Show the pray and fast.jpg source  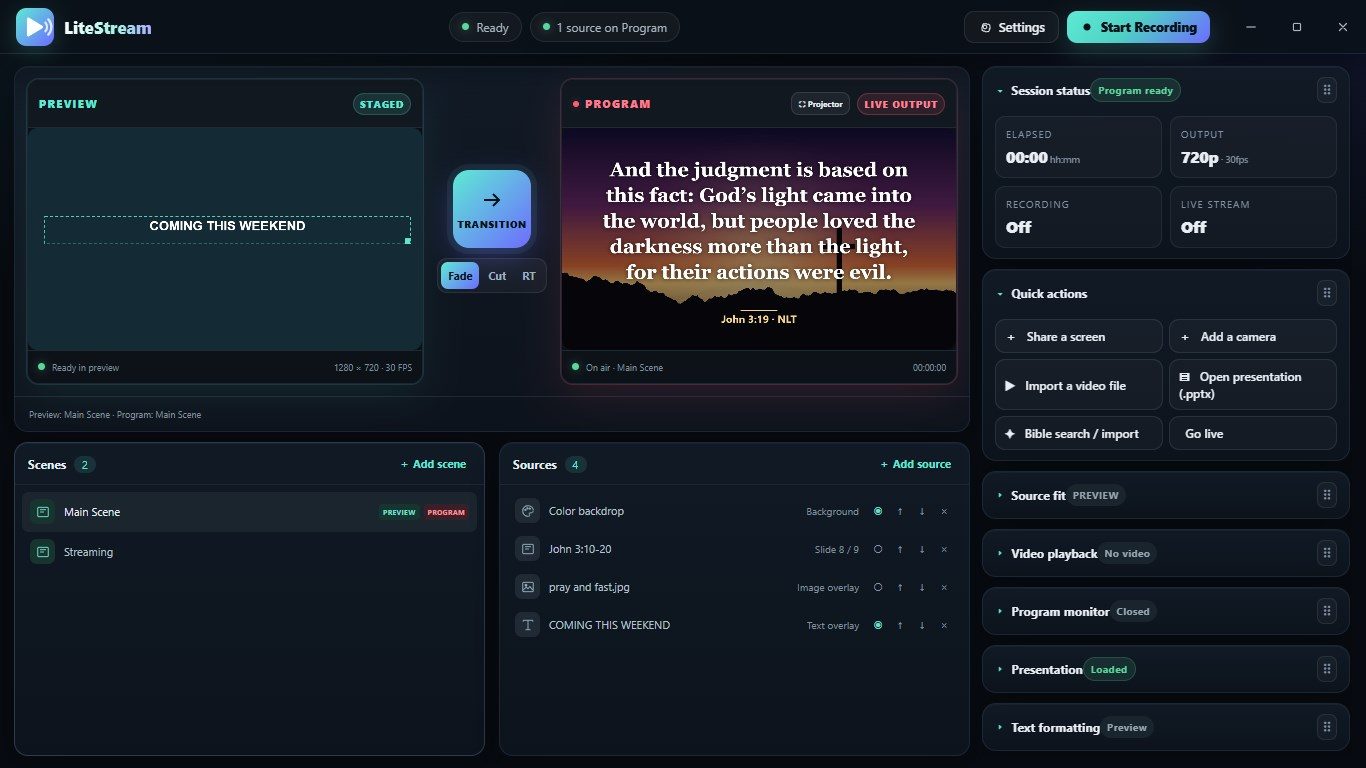(x=878, y=587)
